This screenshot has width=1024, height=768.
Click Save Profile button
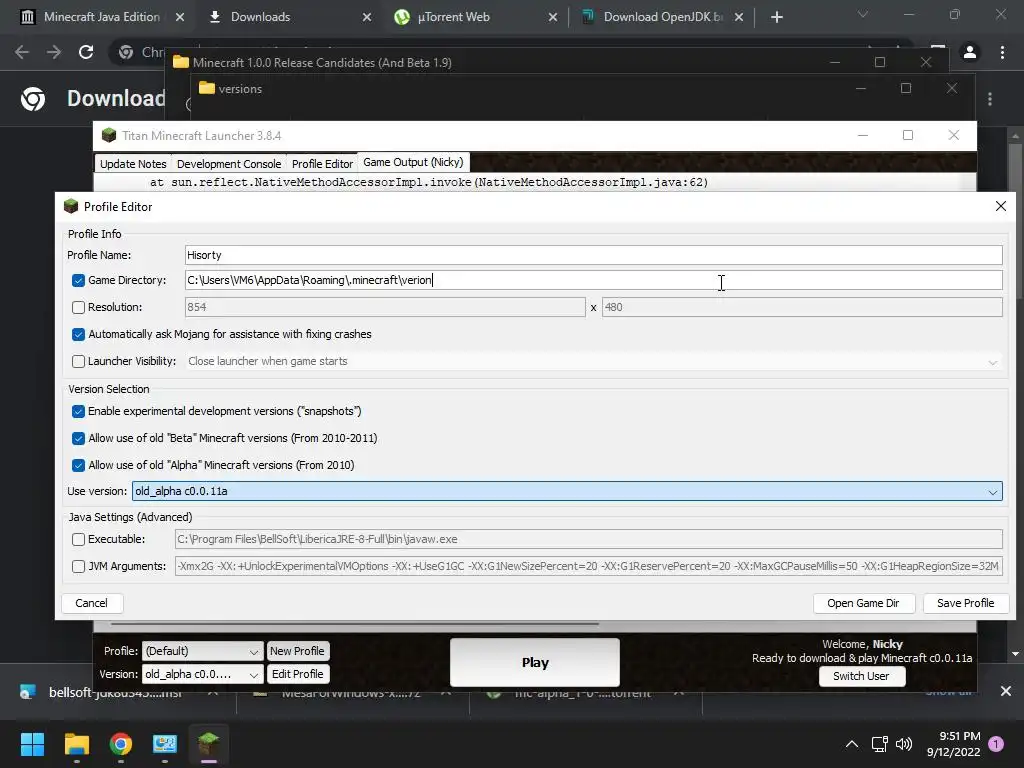coord(965,603)
